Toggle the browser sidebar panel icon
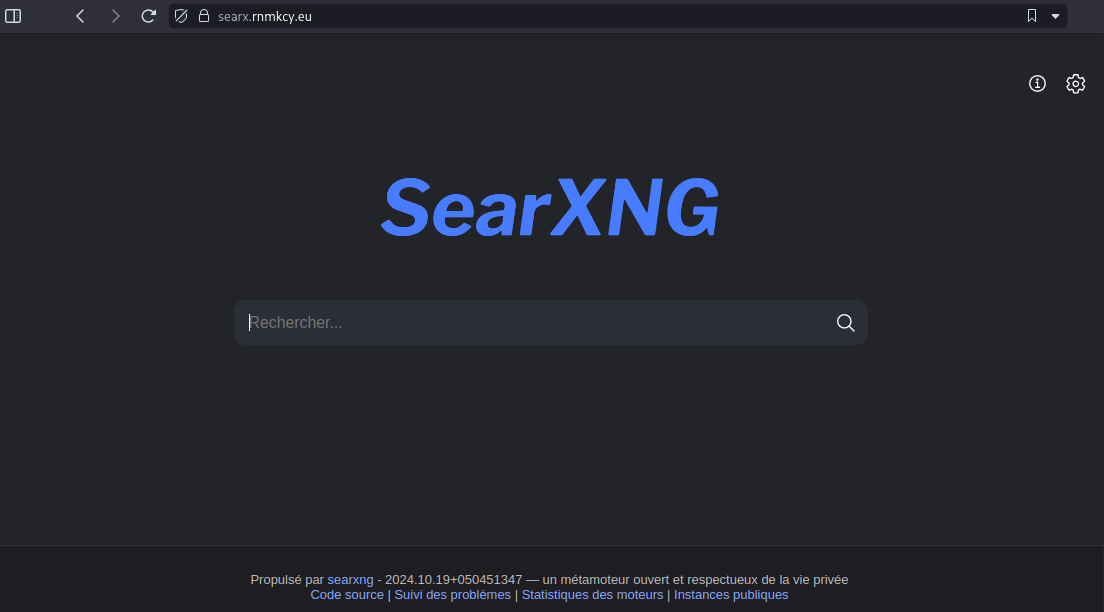This screenshot has height=612, width=1104. point(13,16)
